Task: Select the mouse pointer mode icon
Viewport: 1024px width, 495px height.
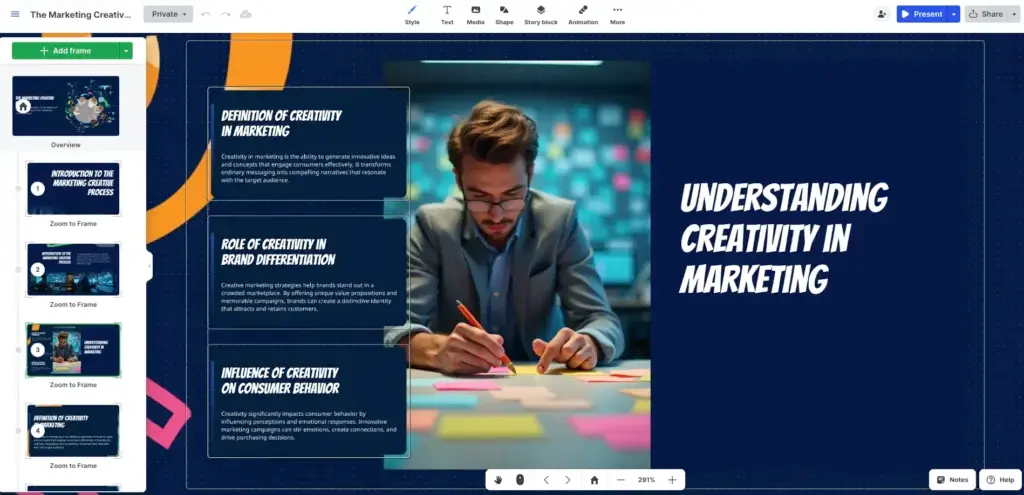Action: pyautogui.click(x=520, y=480)
